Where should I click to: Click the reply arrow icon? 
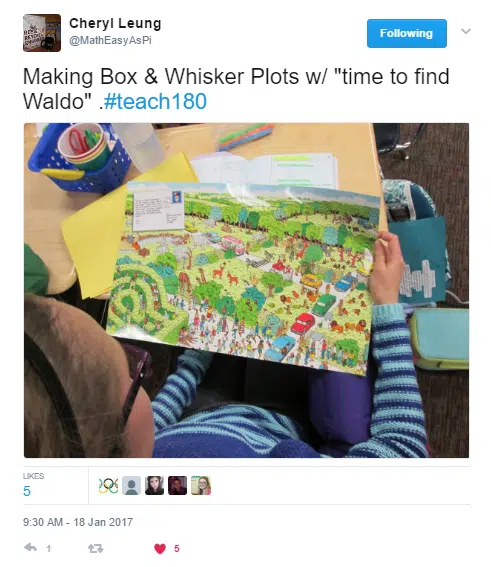[x=30, y=548]
